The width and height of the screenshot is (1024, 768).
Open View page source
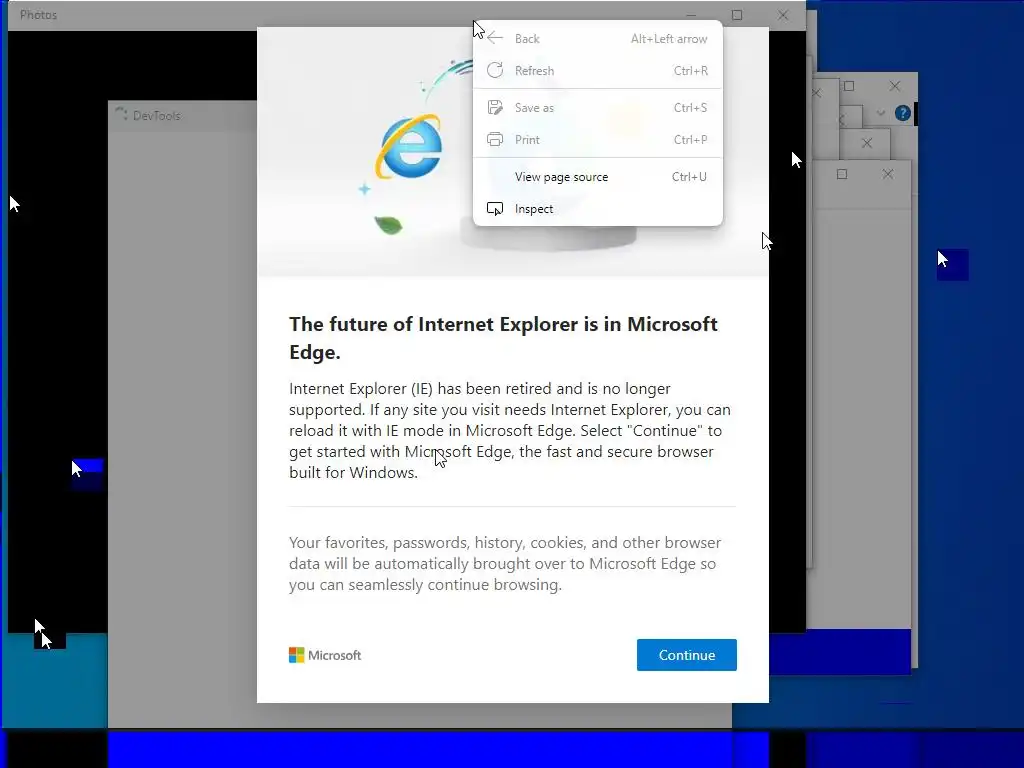pos(597,177)
